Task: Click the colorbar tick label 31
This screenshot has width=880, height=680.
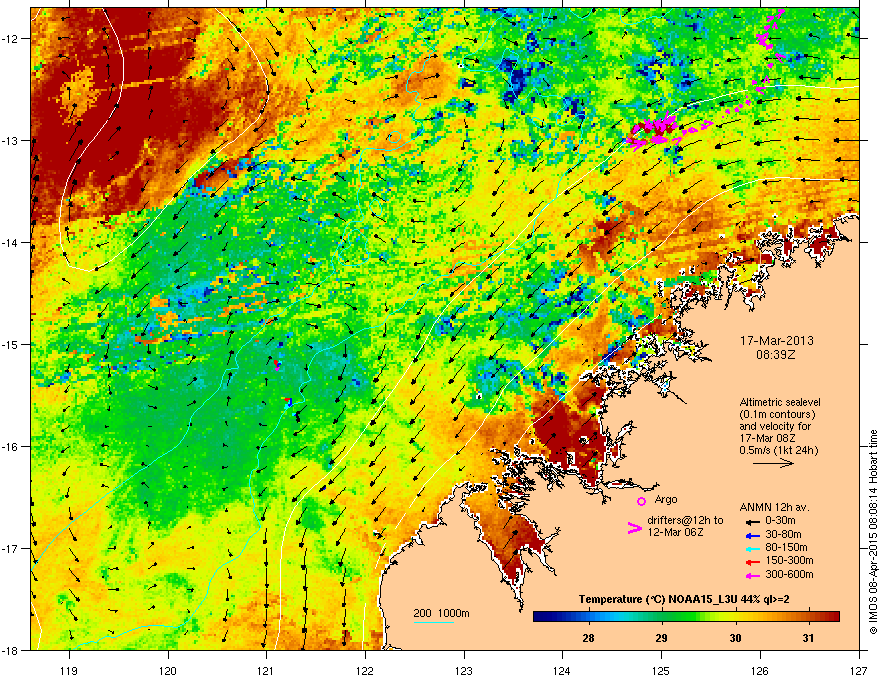Action: (x=808, y=638)
